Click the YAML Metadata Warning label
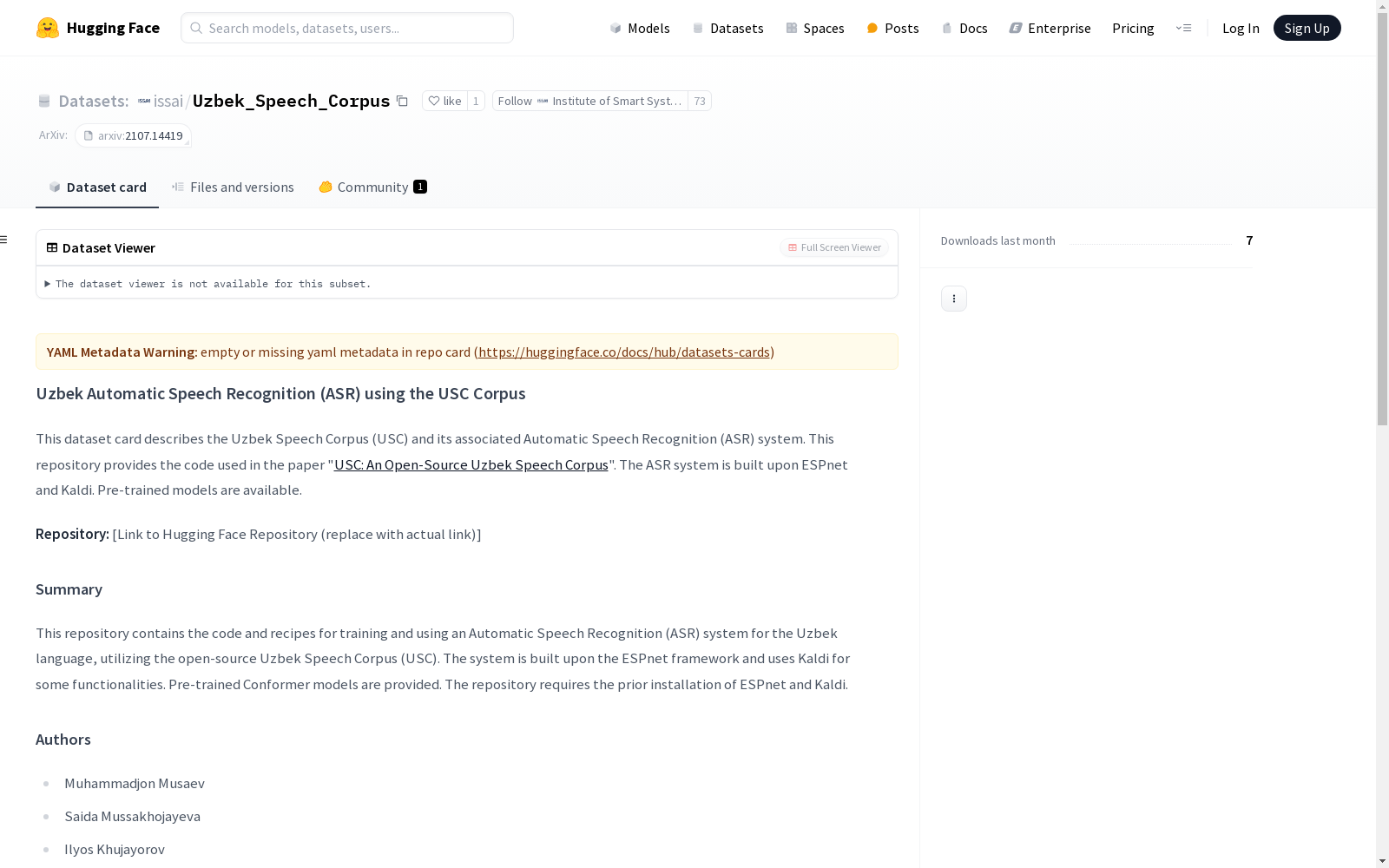The height and width of the screenshot is (868, 1389). point(122,352)
